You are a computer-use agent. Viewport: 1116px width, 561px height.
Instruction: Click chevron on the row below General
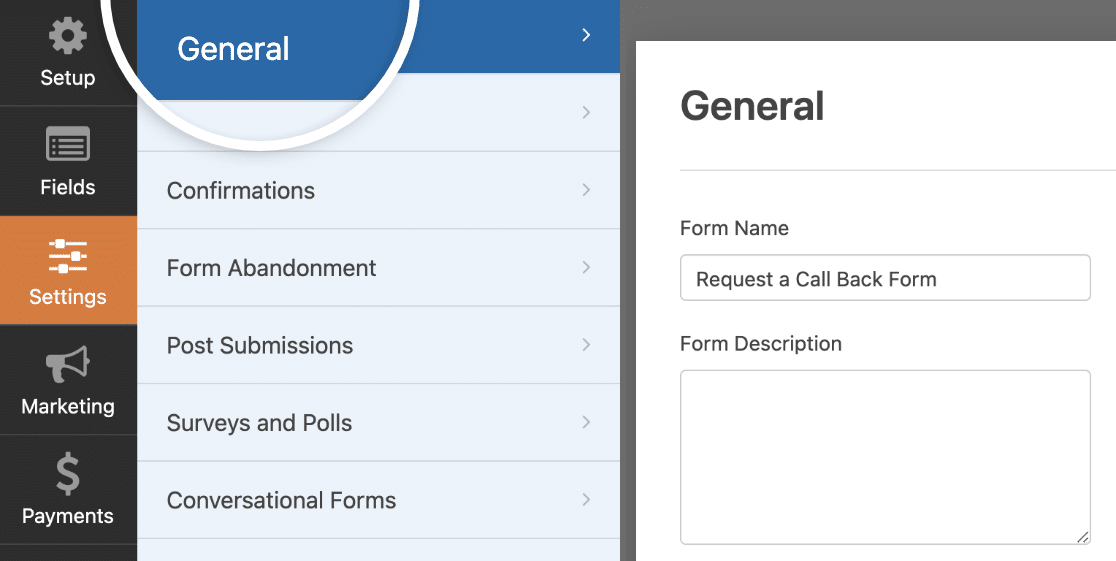(586, 112)
